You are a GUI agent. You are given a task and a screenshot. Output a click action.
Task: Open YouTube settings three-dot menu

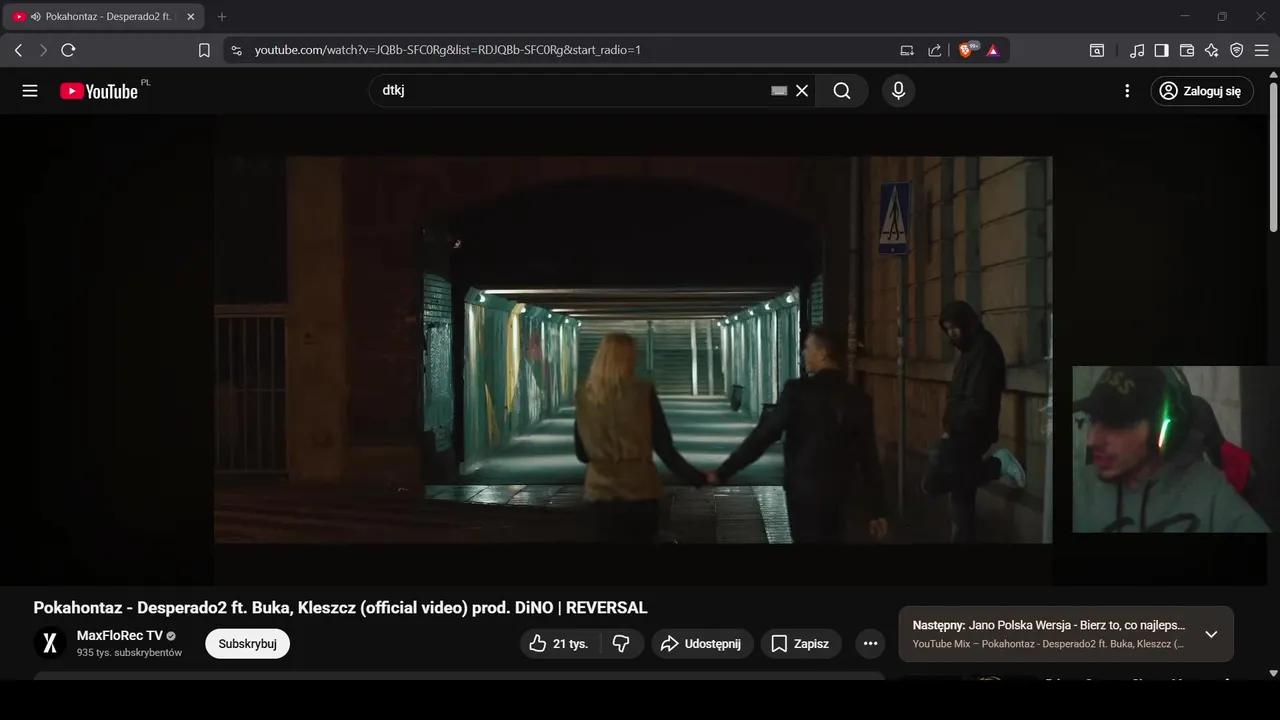pos(1127,91)
